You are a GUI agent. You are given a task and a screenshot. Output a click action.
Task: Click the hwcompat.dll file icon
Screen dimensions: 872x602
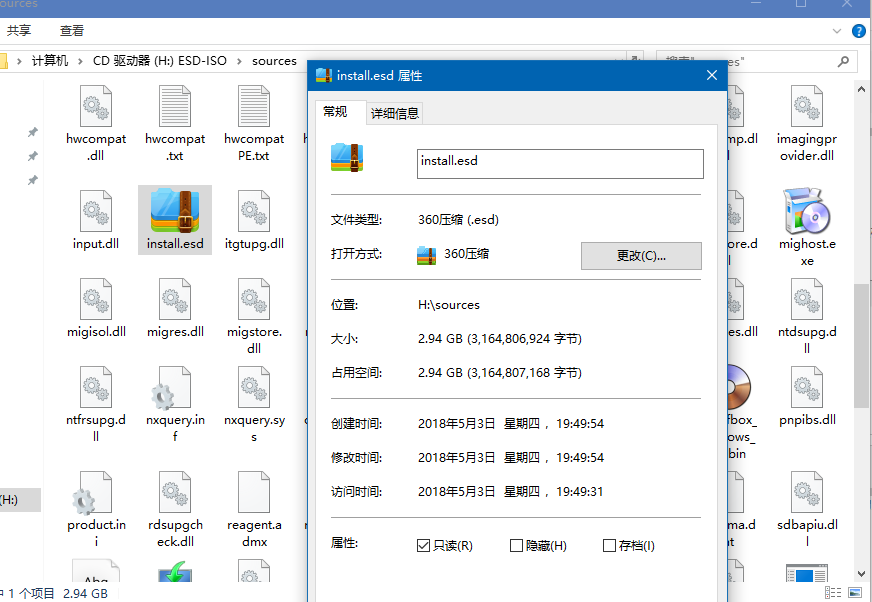tap(96, 107)
